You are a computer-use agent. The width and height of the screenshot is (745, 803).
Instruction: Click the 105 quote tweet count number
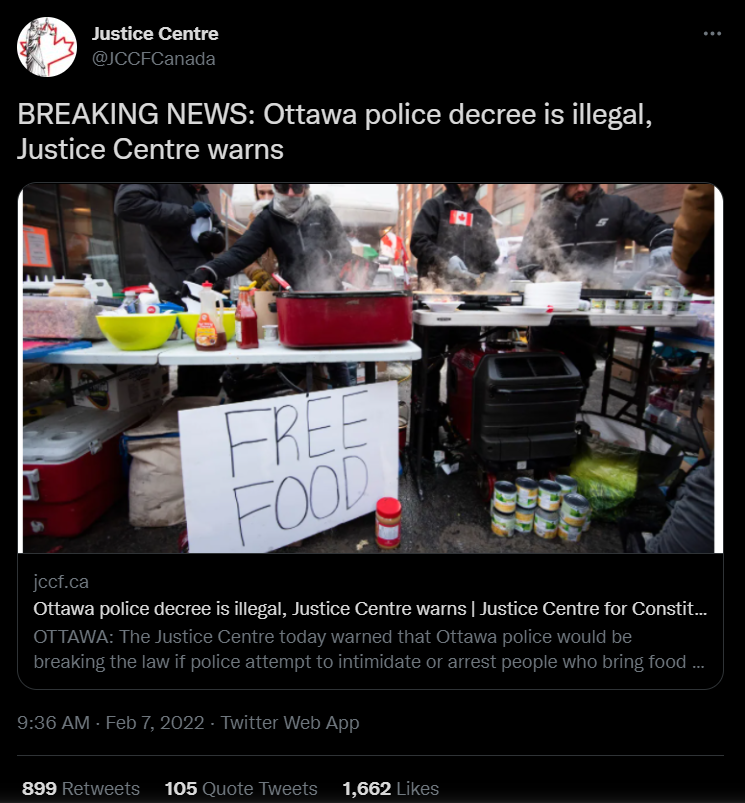[181, 788]
